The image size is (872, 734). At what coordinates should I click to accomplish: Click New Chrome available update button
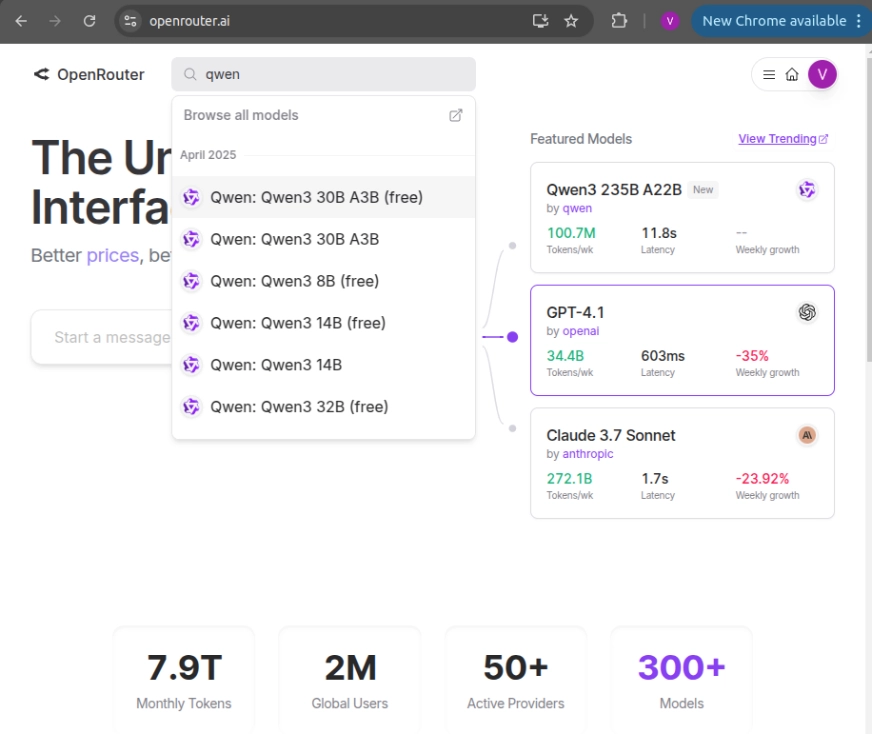pos(774,21)
